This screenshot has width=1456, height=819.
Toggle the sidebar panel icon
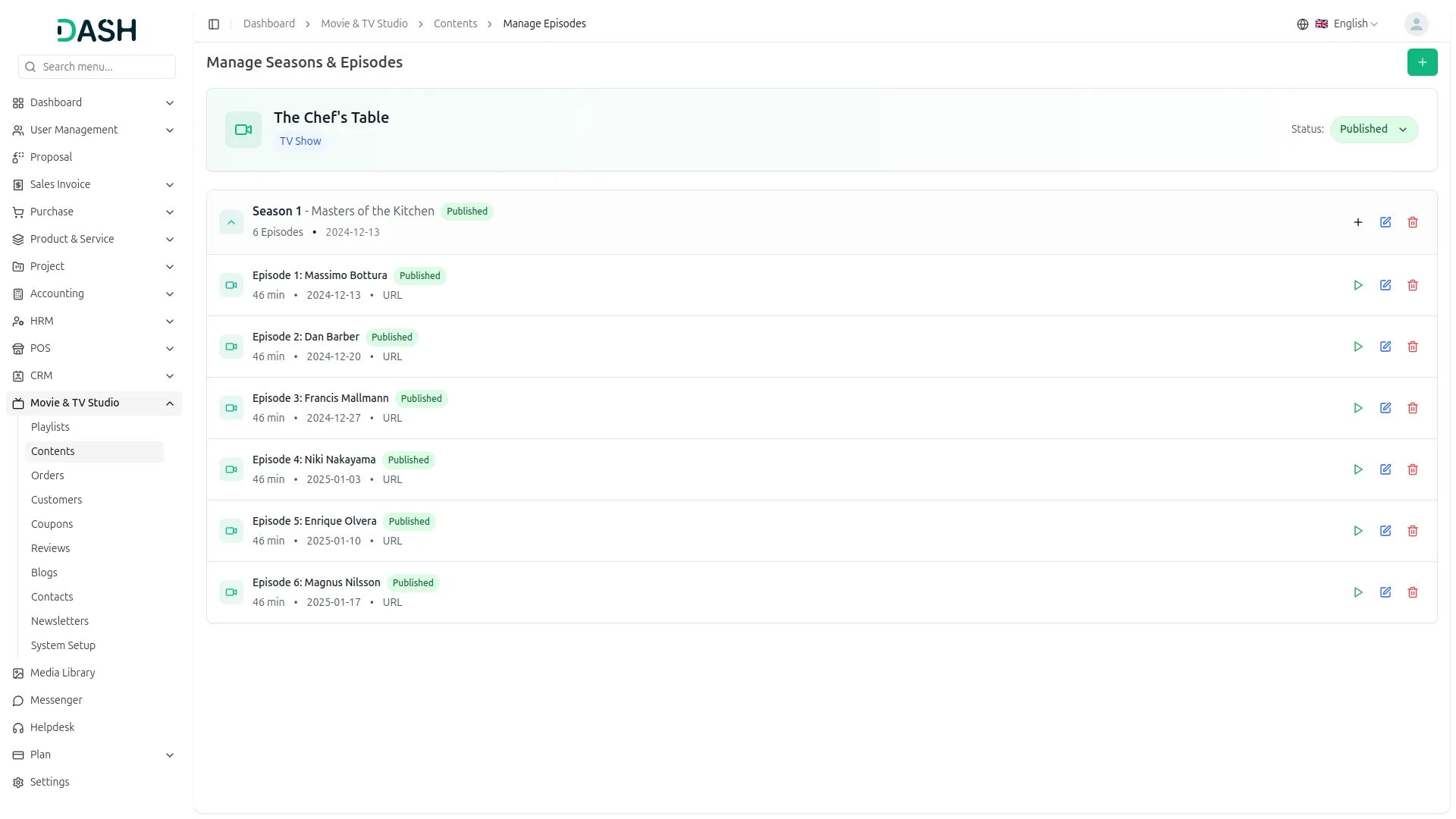pyautogui.click(x=214, y=24)
